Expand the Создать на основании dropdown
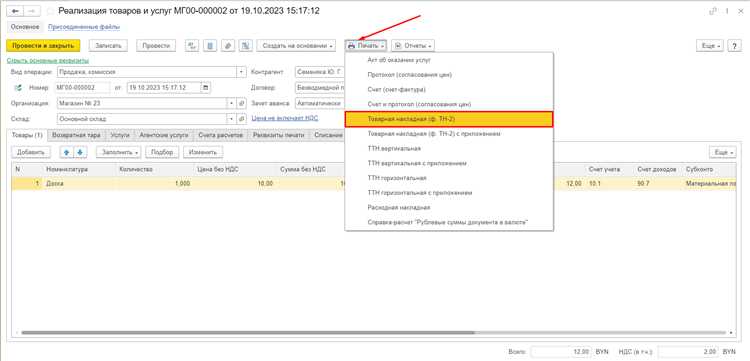The image size is (750, 361). pos(298,46)
